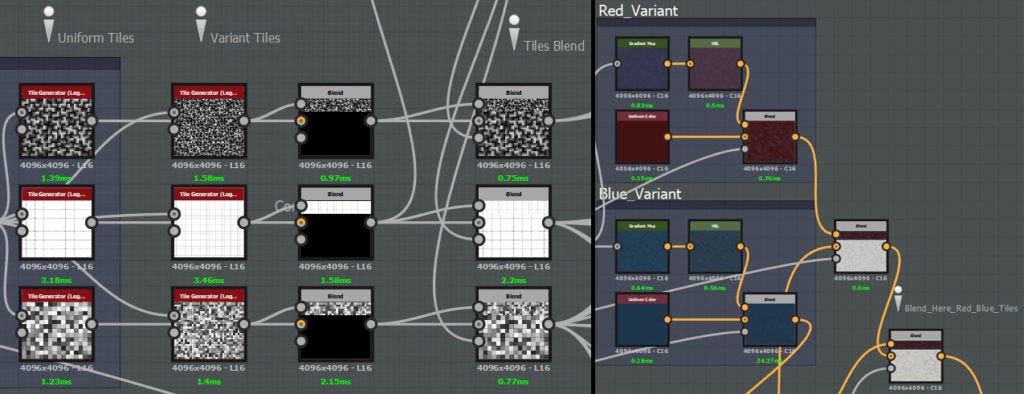Select the Tile Generator node timed 1.58ms
The width and height of the screenshot is (1024, 394).
click(209, 121)
